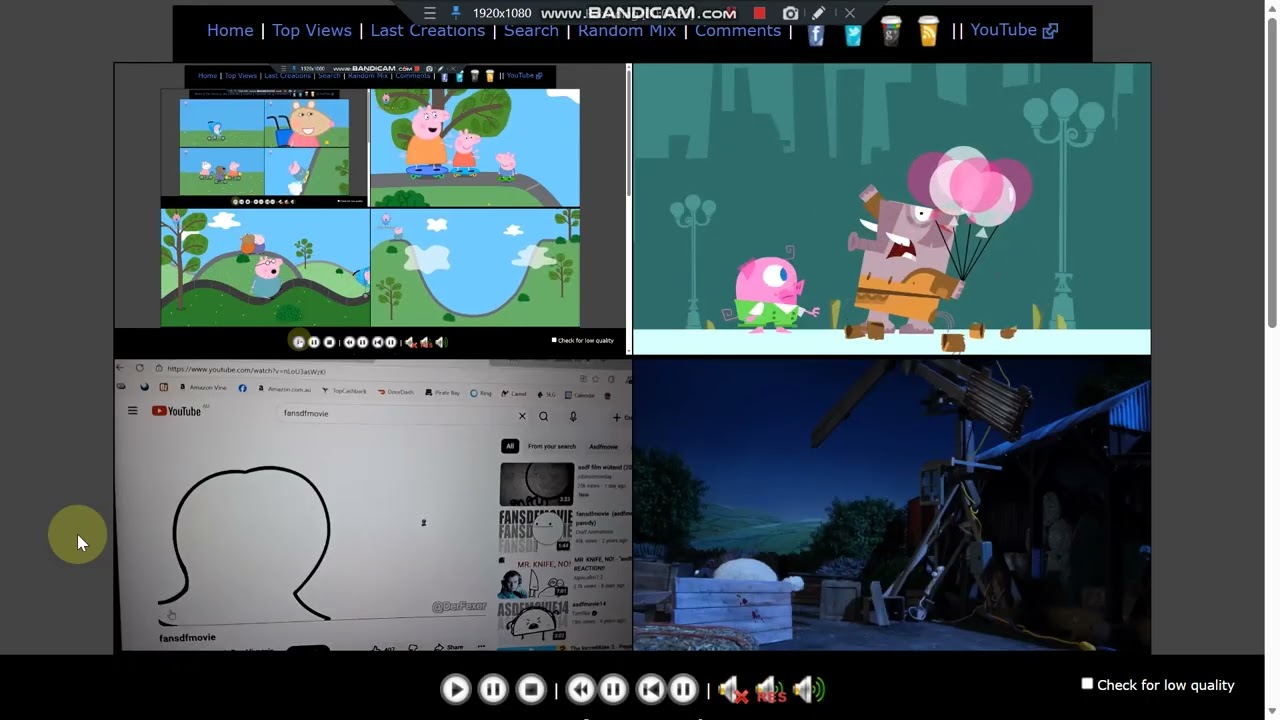Stop all videos with the square stop button
Viewport: 1280px width, 720px height.
pos(531,689)
